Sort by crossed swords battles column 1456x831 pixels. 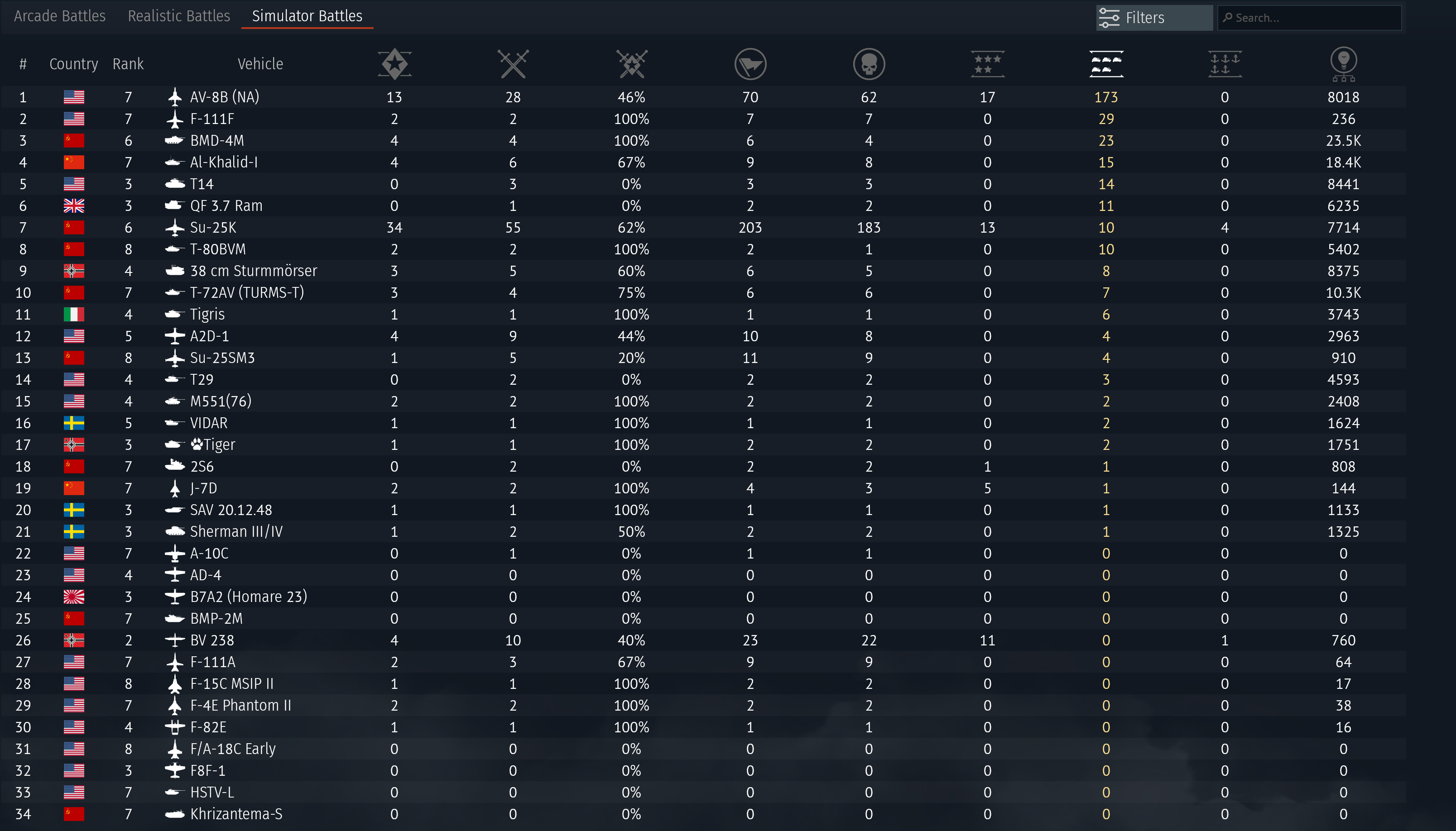[x=513, y=64]
